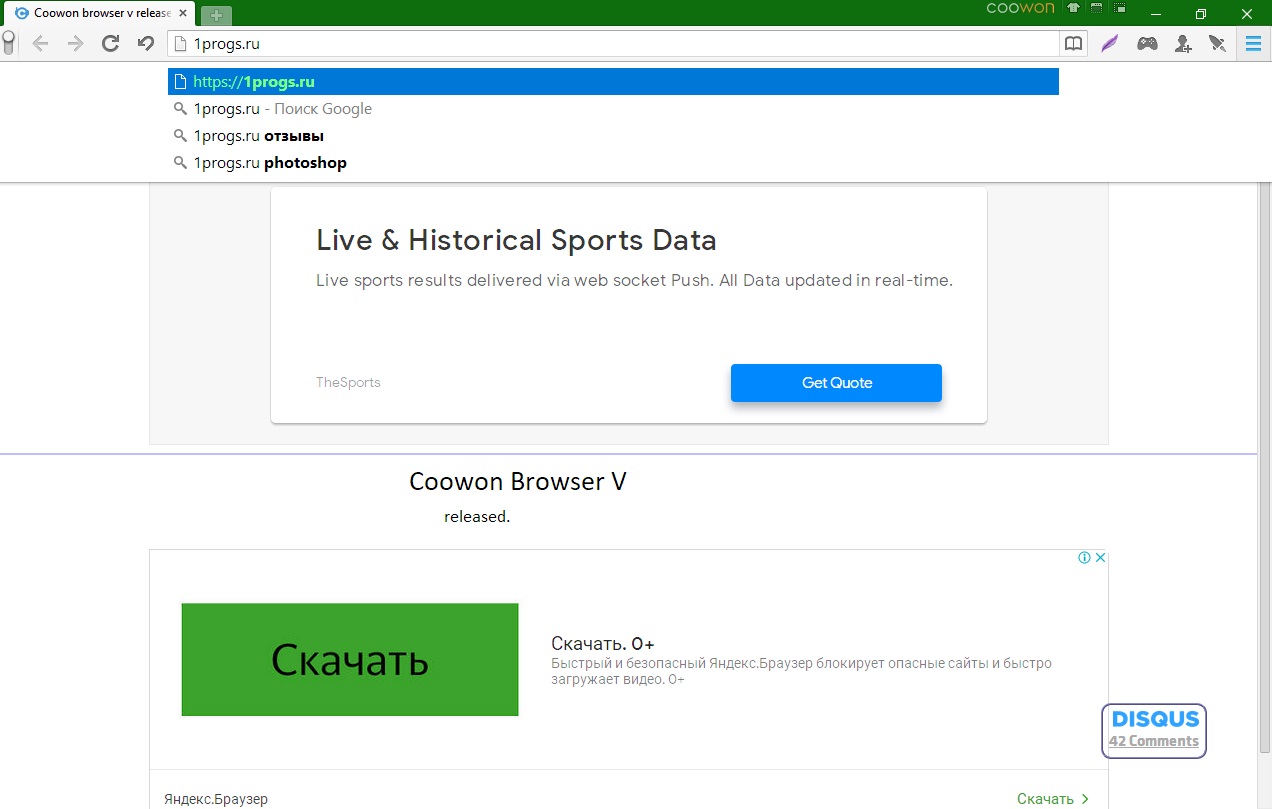Click the green Скачать link at ad bottom

[x=1053, y=798]
